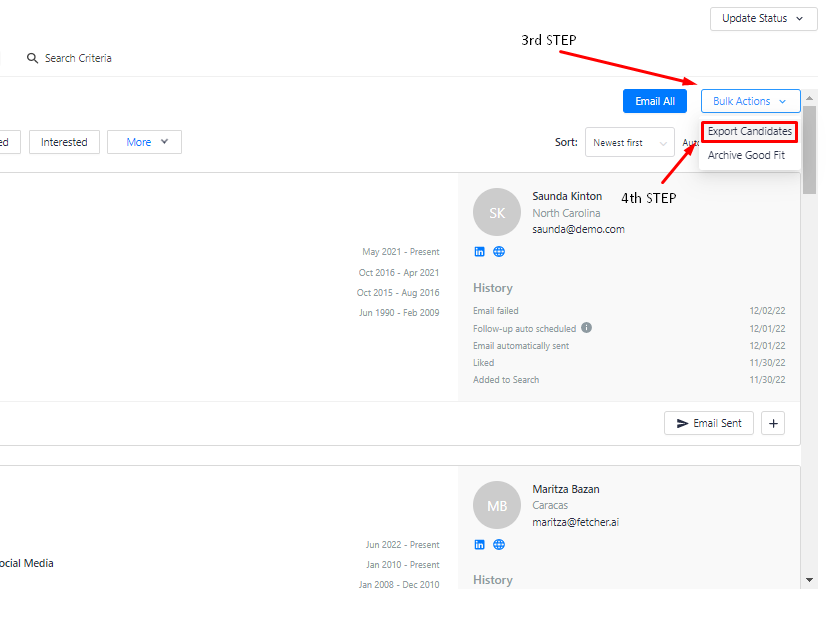
Task: Click the vertical scrollbar thumb
Action: click(809, 150)
